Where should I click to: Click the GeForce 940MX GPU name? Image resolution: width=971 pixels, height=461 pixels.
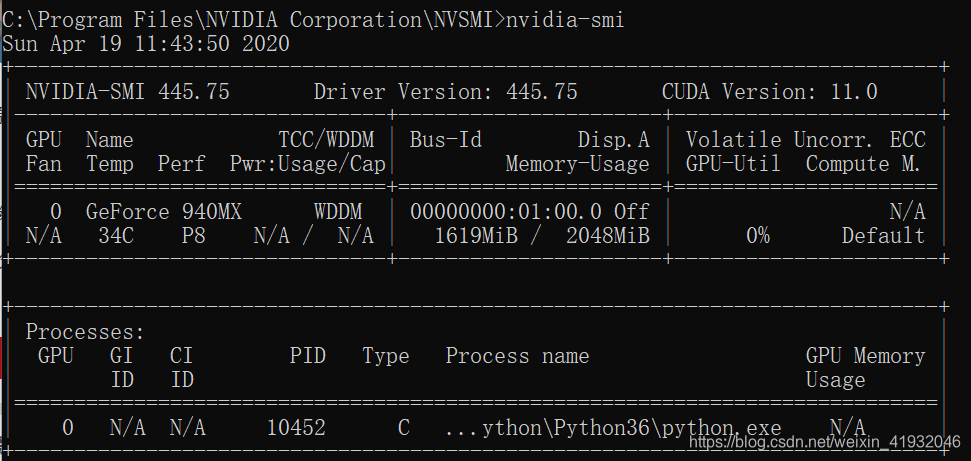pos(164,212)
